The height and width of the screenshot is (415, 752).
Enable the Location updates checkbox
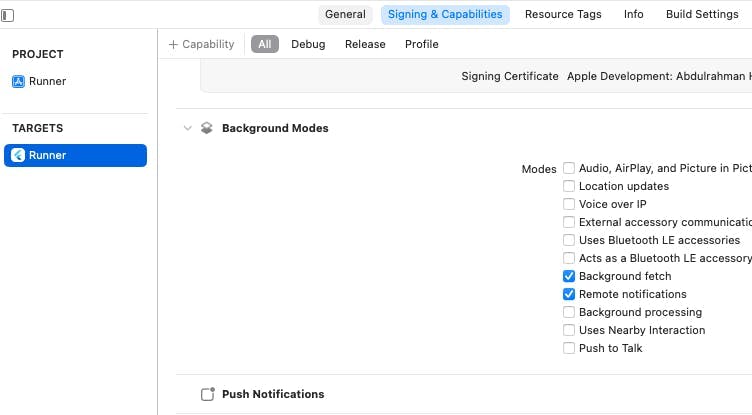click(x=569, y=186)
